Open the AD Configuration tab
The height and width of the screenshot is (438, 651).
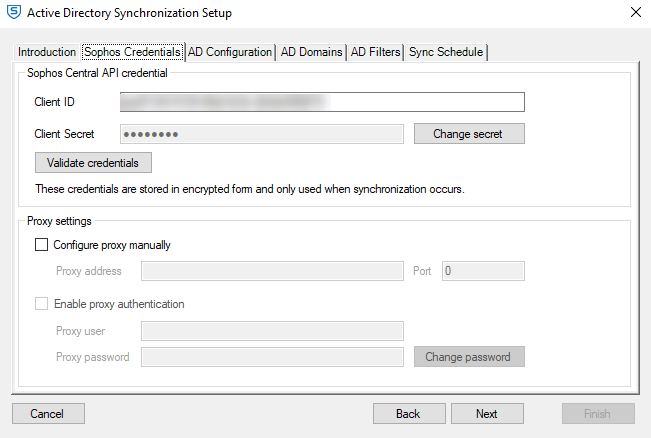tap(231, 52)
